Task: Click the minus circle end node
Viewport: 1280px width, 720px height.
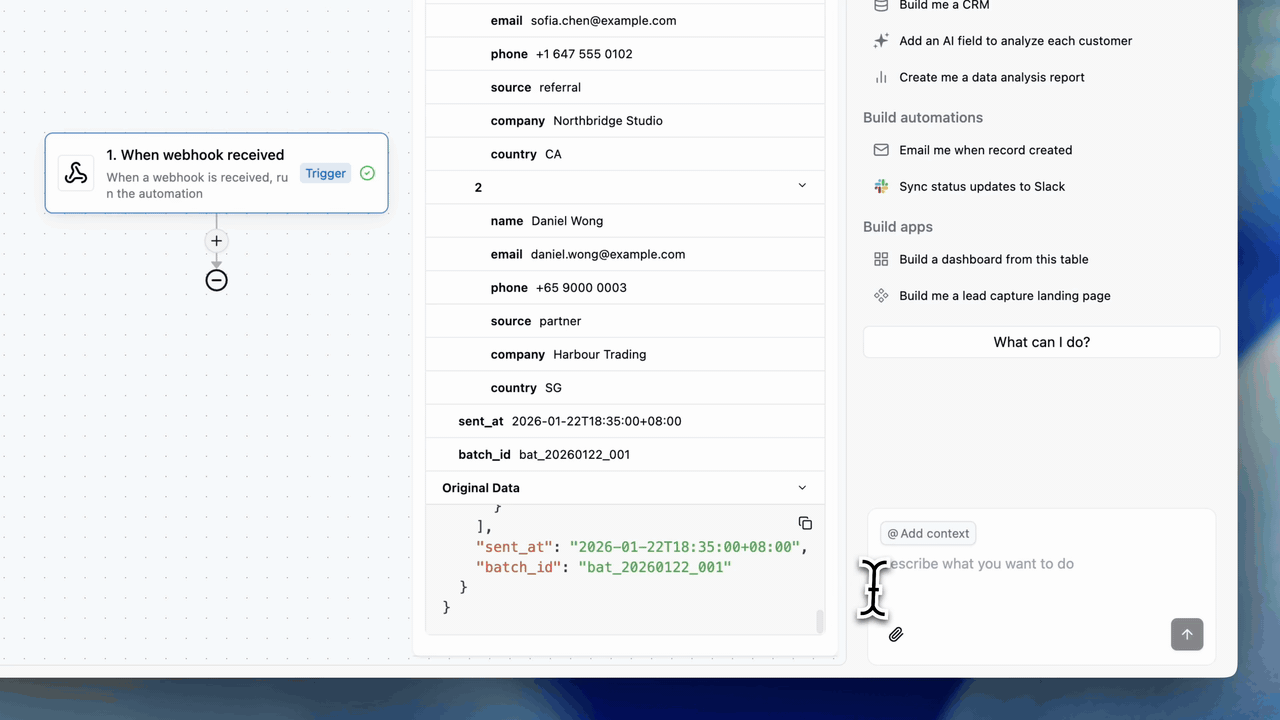Action: (216, 280)
